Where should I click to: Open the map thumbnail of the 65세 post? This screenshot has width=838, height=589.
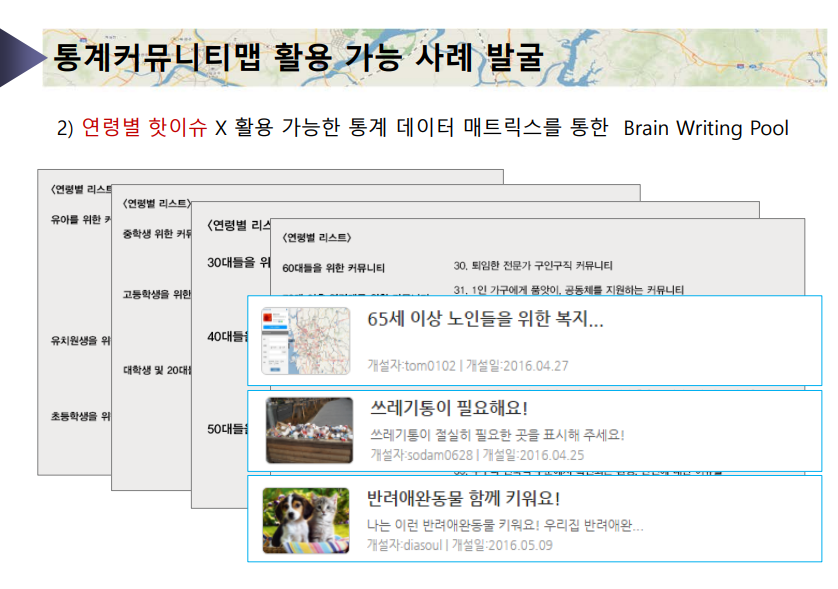pos(305,341)
